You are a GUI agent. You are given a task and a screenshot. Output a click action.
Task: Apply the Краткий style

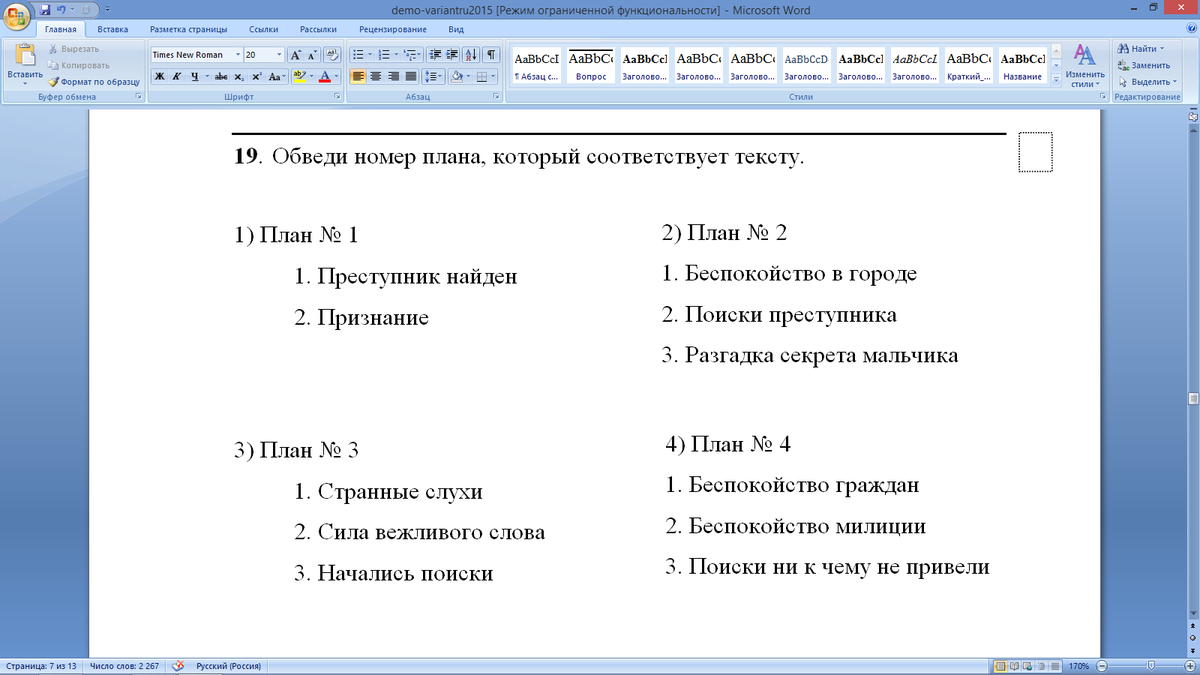tap(969, 66)
